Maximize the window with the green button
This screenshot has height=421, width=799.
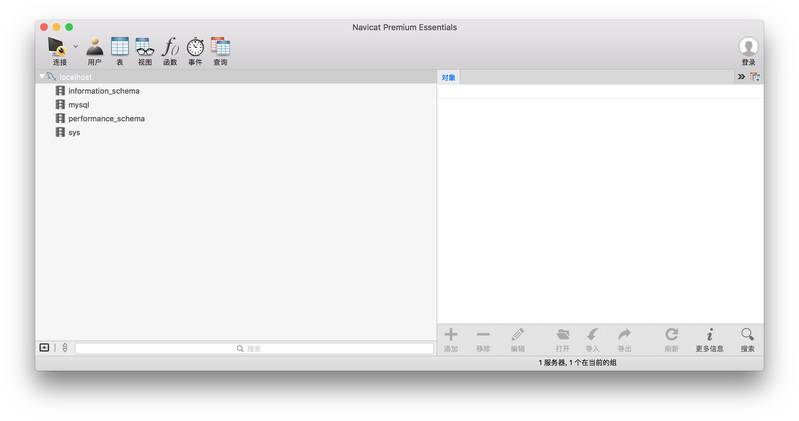[x=69, y=27]
